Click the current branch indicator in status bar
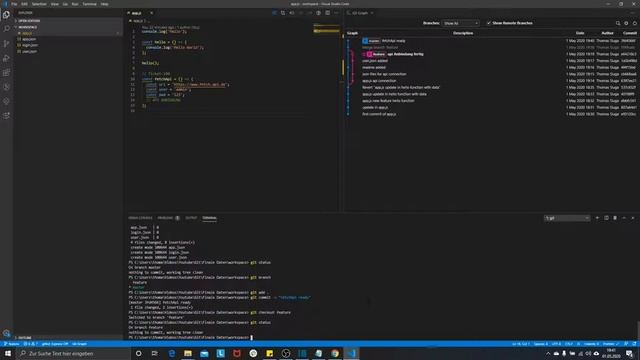640x360 pixels. (x=12, y=344)
